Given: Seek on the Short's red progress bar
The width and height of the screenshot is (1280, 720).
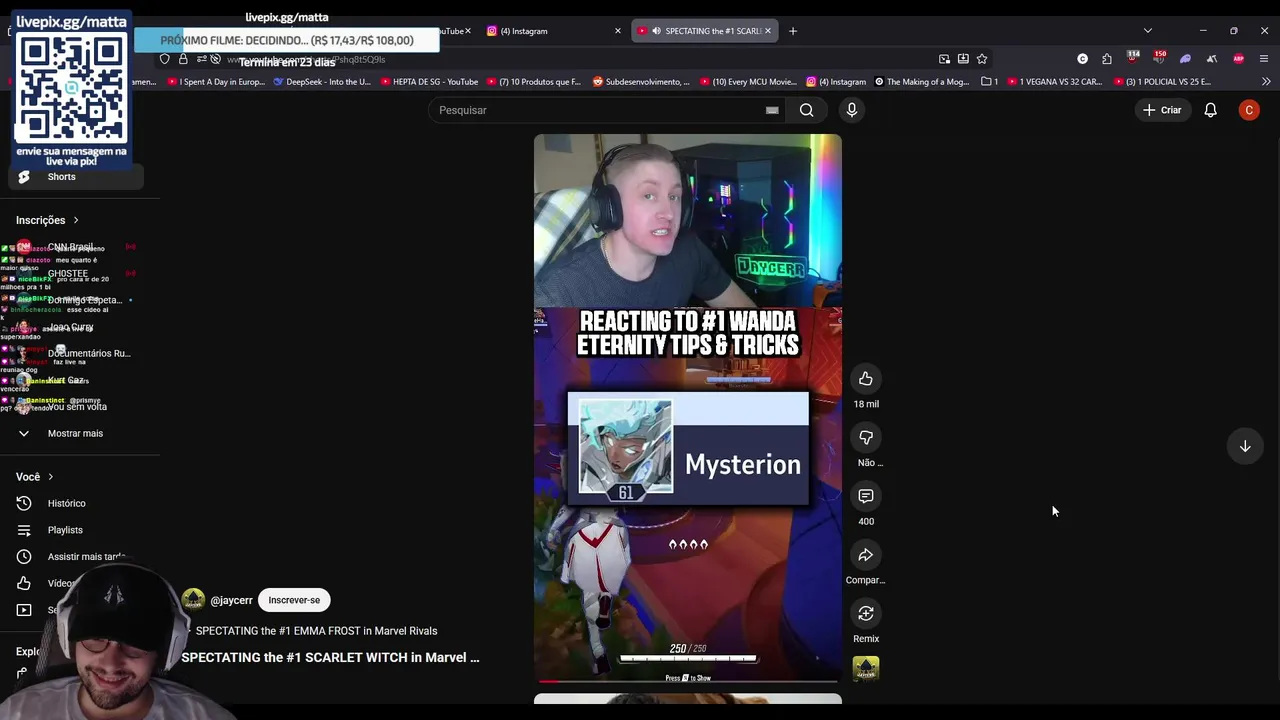Looking at the screenshot, I should 688,681.
